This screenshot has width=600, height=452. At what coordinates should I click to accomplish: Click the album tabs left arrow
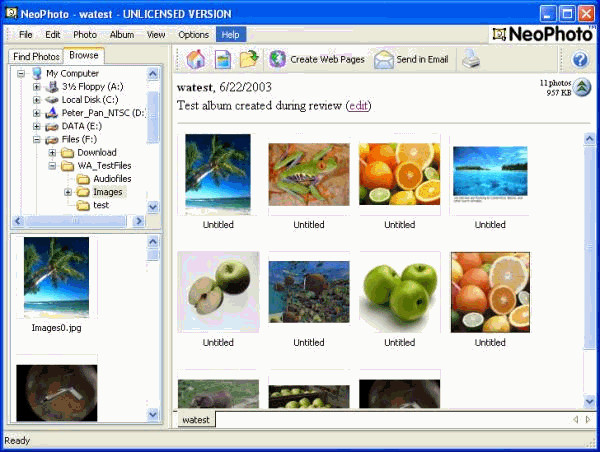click(576, 420)
